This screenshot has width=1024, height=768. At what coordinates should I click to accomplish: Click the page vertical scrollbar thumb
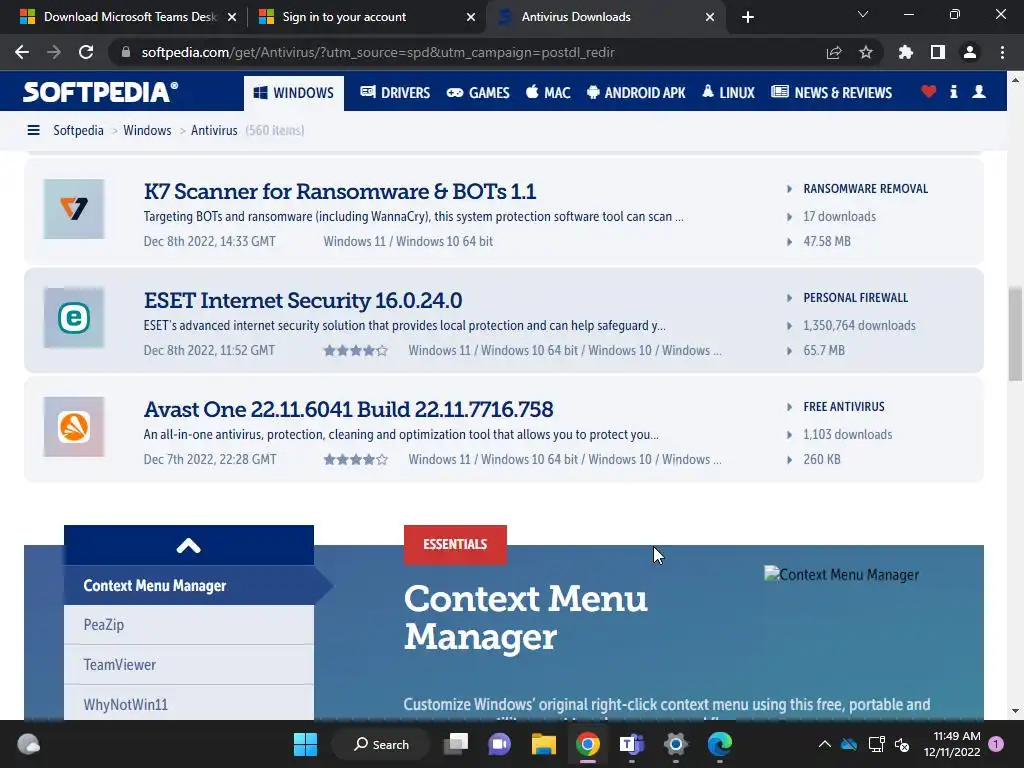[x=1014, y=333]
